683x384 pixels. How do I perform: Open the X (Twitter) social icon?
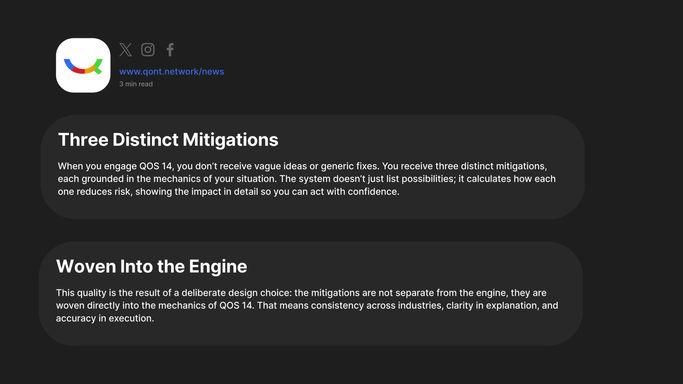click(125, 50)
